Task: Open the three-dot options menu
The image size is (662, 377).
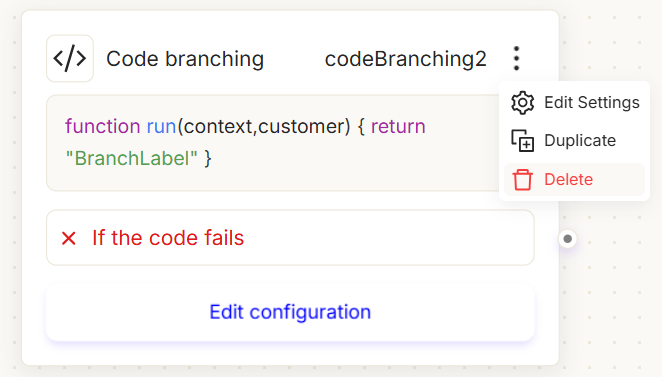Action: tap(516, 58)
